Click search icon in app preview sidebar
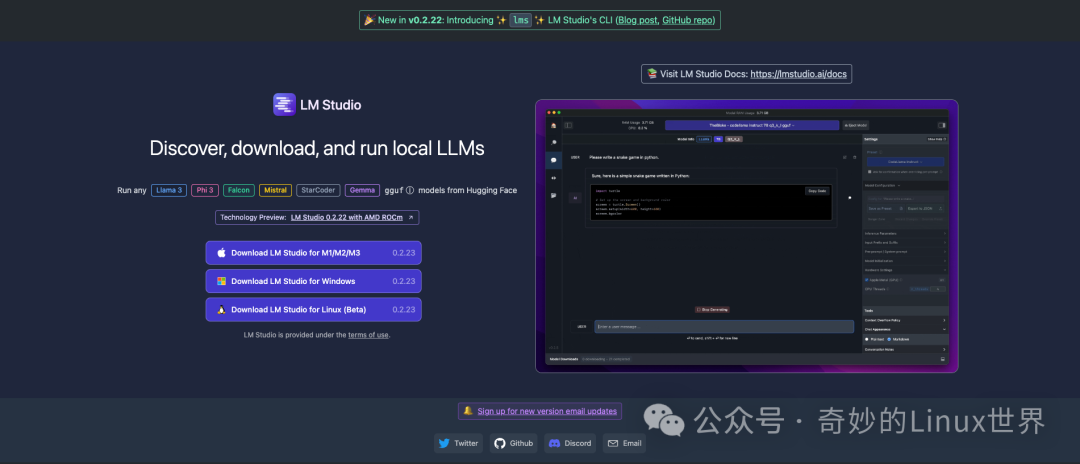1080x464 pixels. 553,142
